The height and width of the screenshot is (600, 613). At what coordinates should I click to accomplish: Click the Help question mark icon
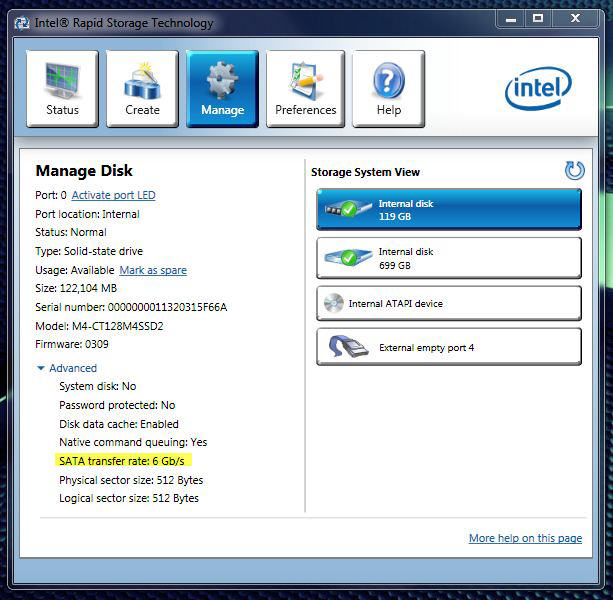[x=389, y=80]
